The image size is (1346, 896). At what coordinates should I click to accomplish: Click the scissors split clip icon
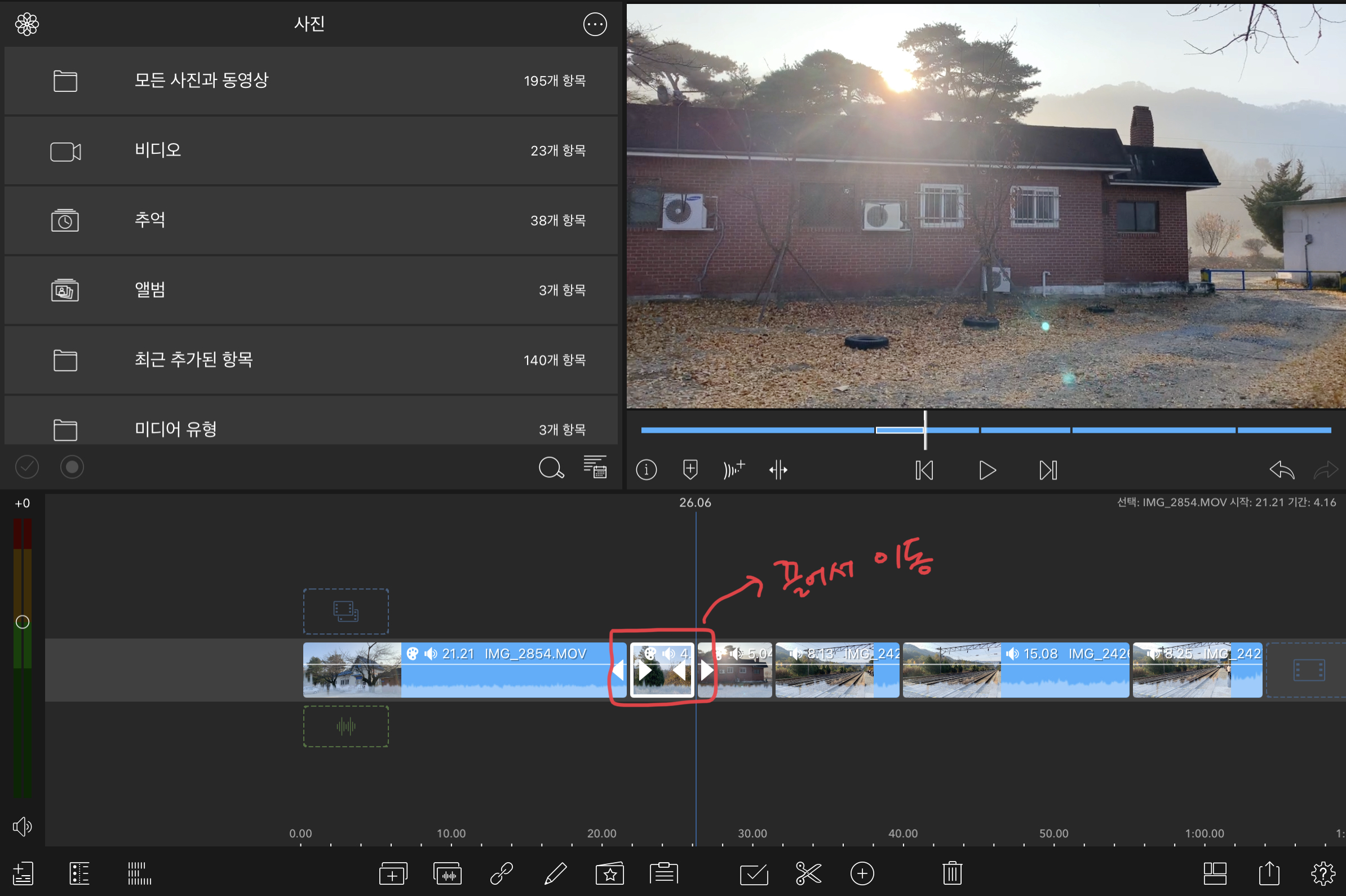(x=808, y=873)
